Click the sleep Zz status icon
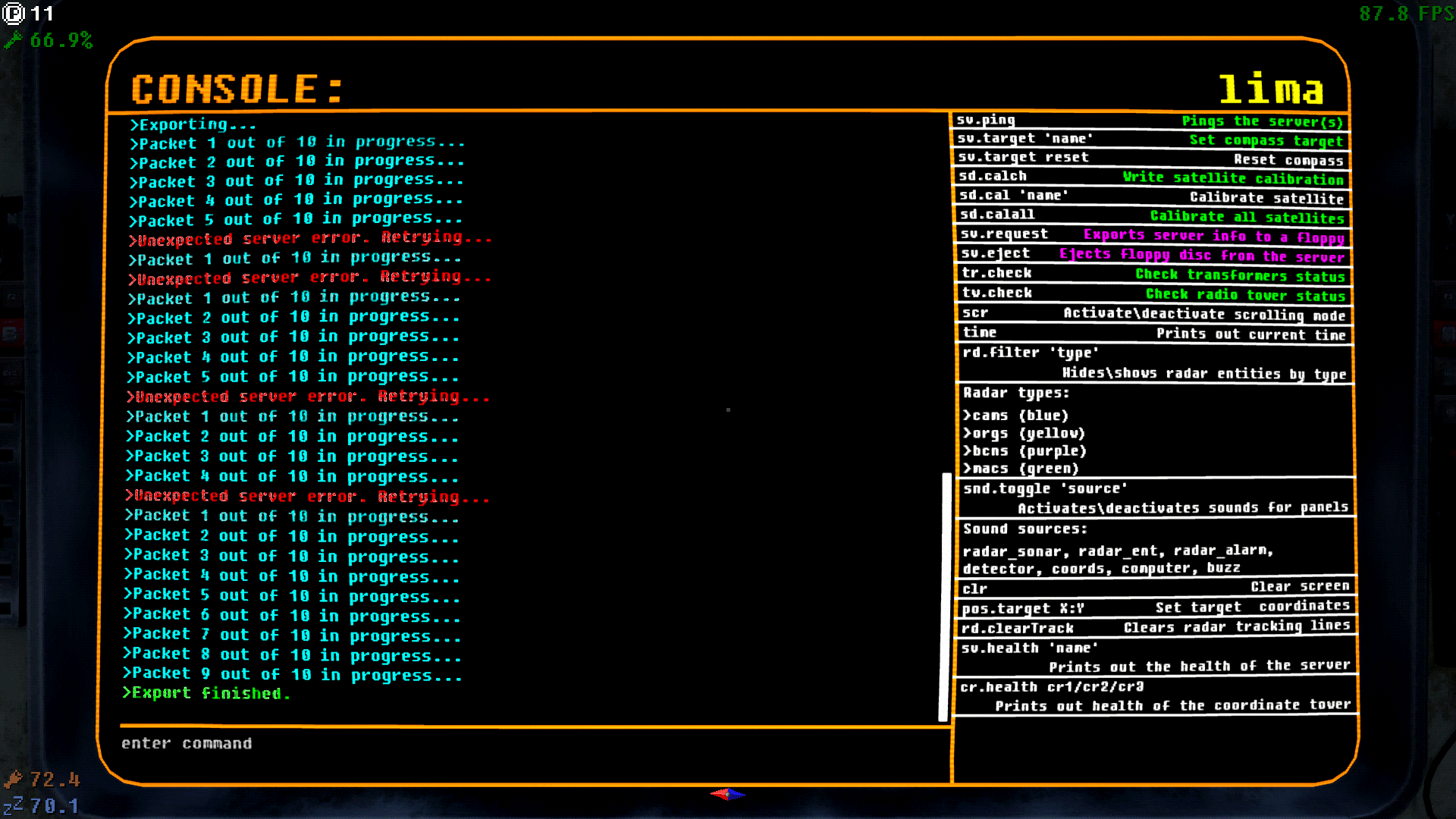 [14, 805]
